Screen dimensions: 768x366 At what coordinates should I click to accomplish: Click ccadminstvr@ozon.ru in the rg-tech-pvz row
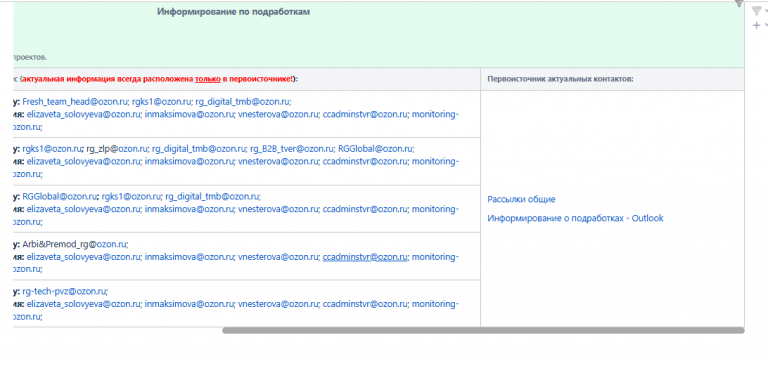coord(365,304)
